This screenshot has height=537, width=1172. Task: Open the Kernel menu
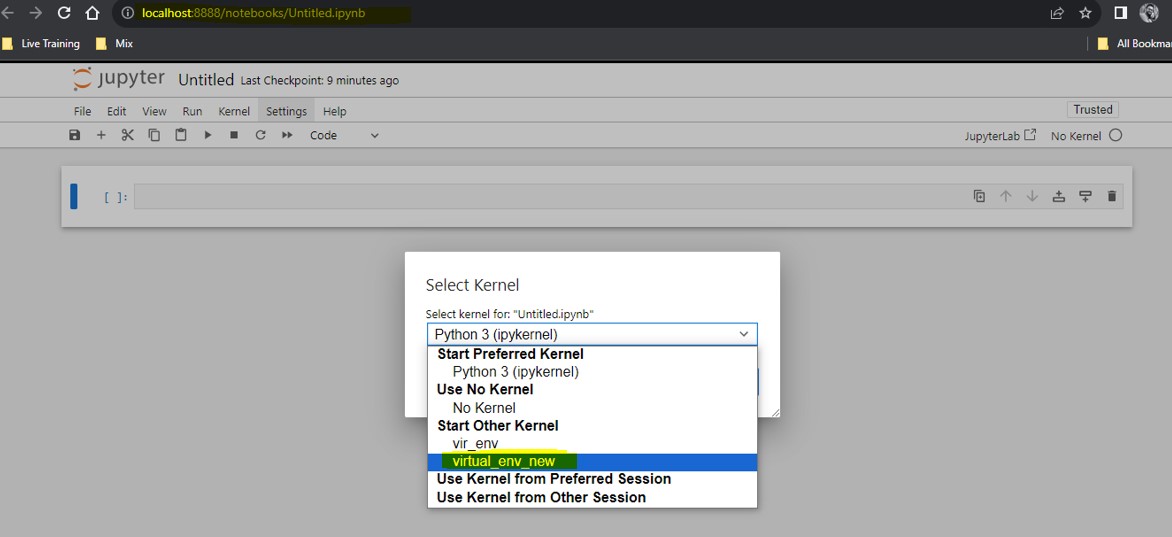(x=234, y=111)
